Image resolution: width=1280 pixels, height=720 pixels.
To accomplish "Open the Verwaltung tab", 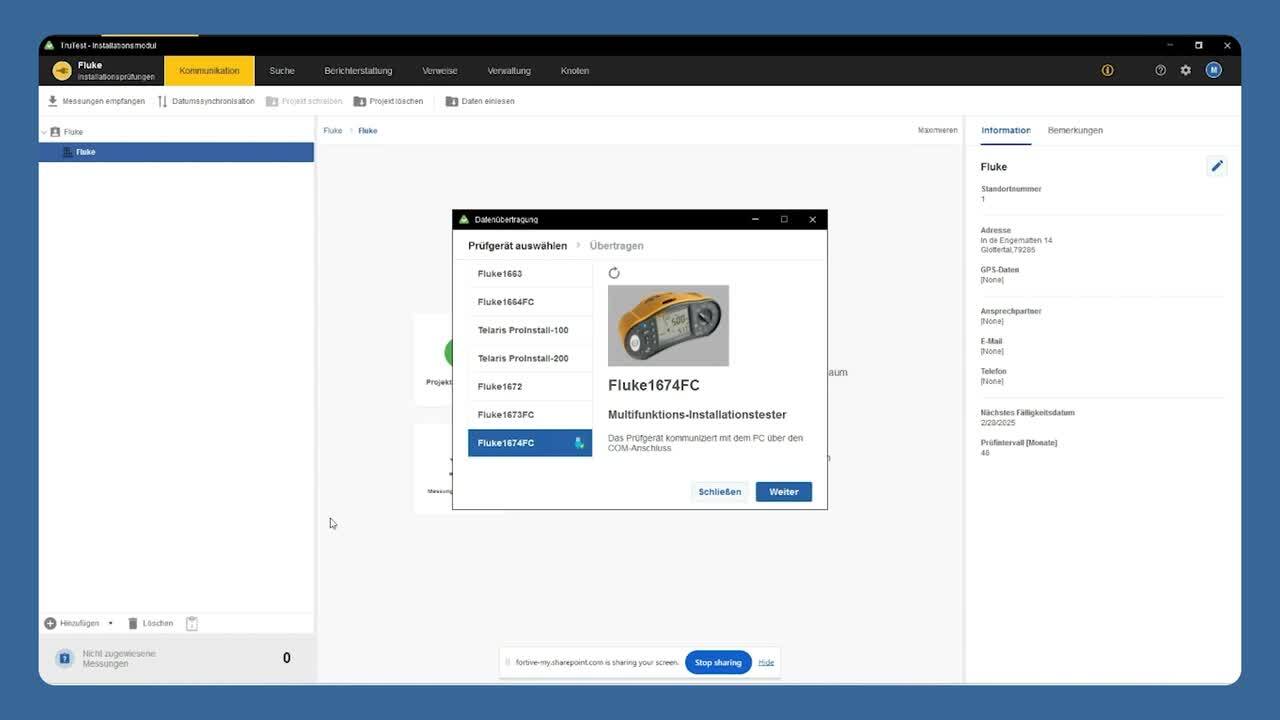I will [509, 71].
